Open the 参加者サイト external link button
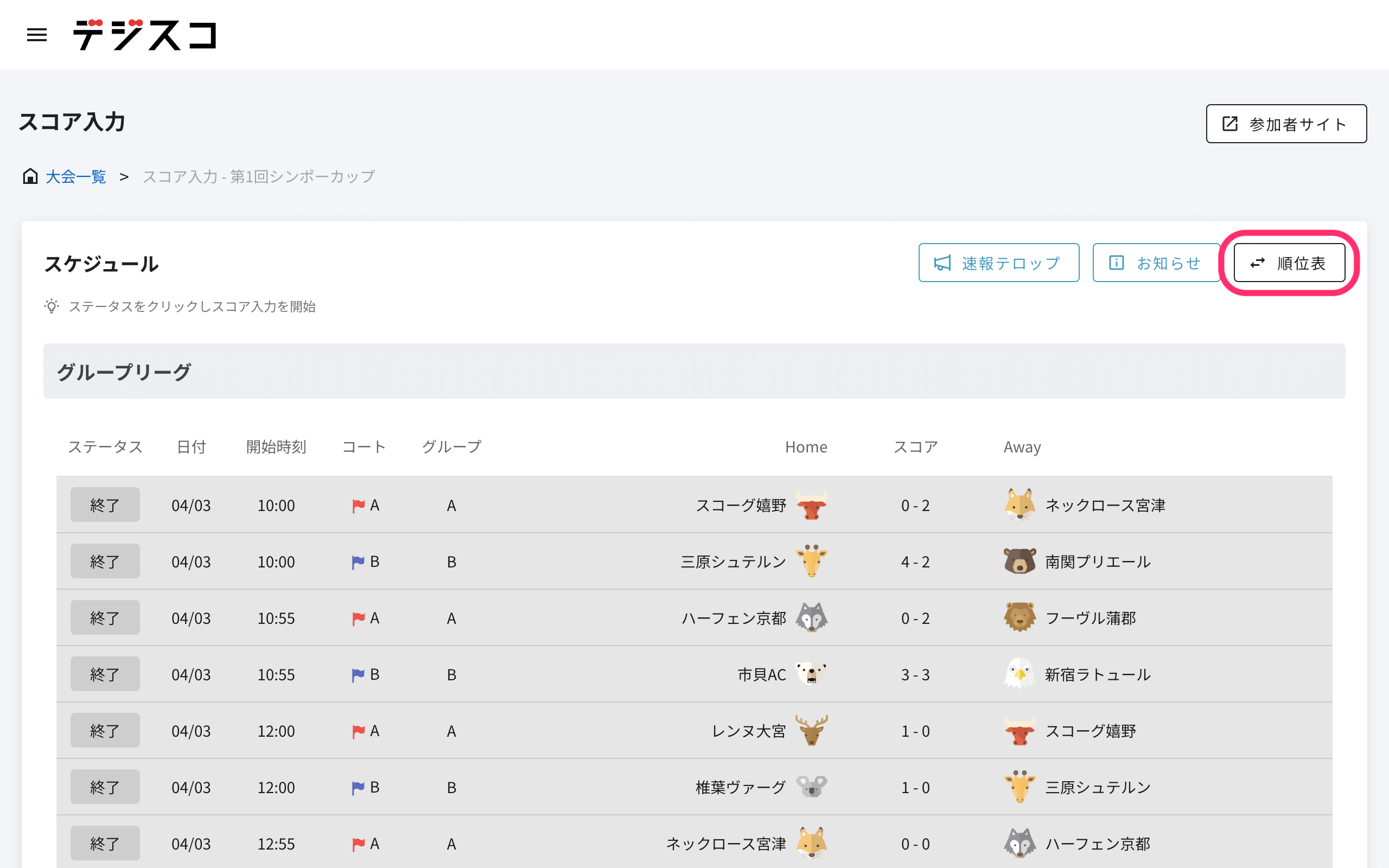This screenshot has width=1389, height=868. (1286, 124)
